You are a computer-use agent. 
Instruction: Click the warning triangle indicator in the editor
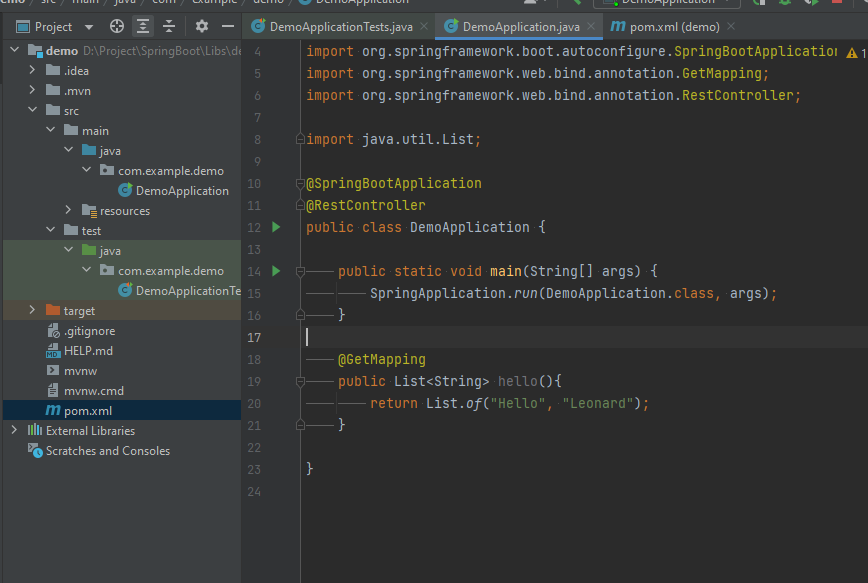pos(851,53)
